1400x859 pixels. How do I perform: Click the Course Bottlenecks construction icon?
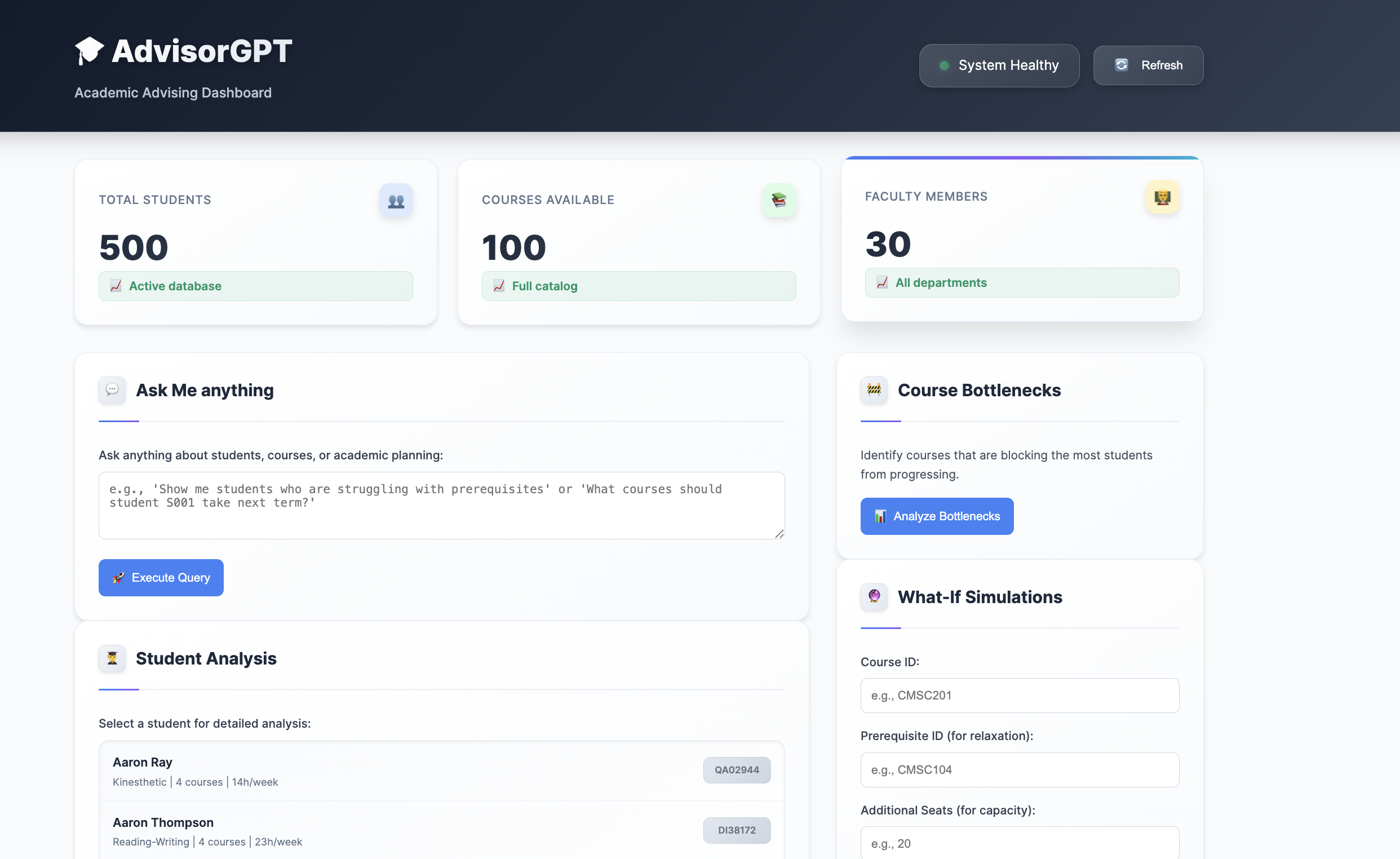[x=874, y=390]
